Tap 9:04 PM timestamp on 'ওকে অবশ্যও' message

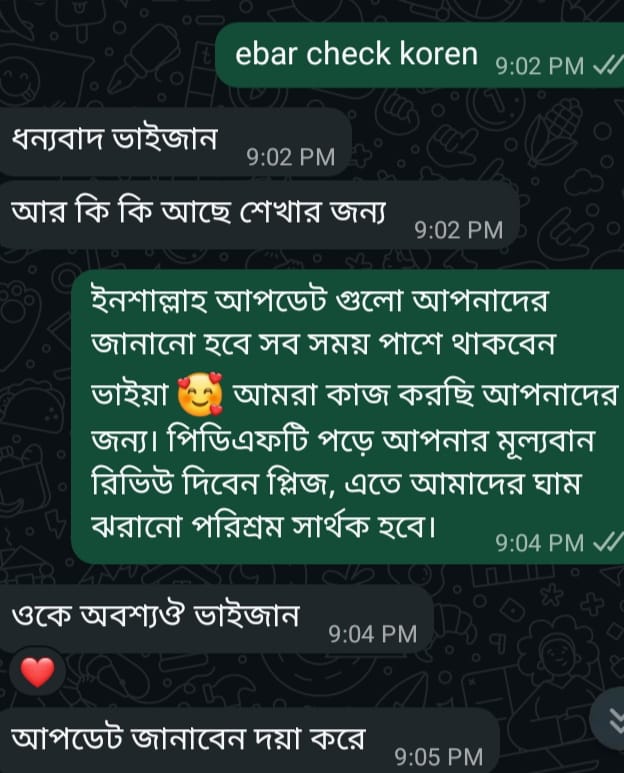coord(373,634)
